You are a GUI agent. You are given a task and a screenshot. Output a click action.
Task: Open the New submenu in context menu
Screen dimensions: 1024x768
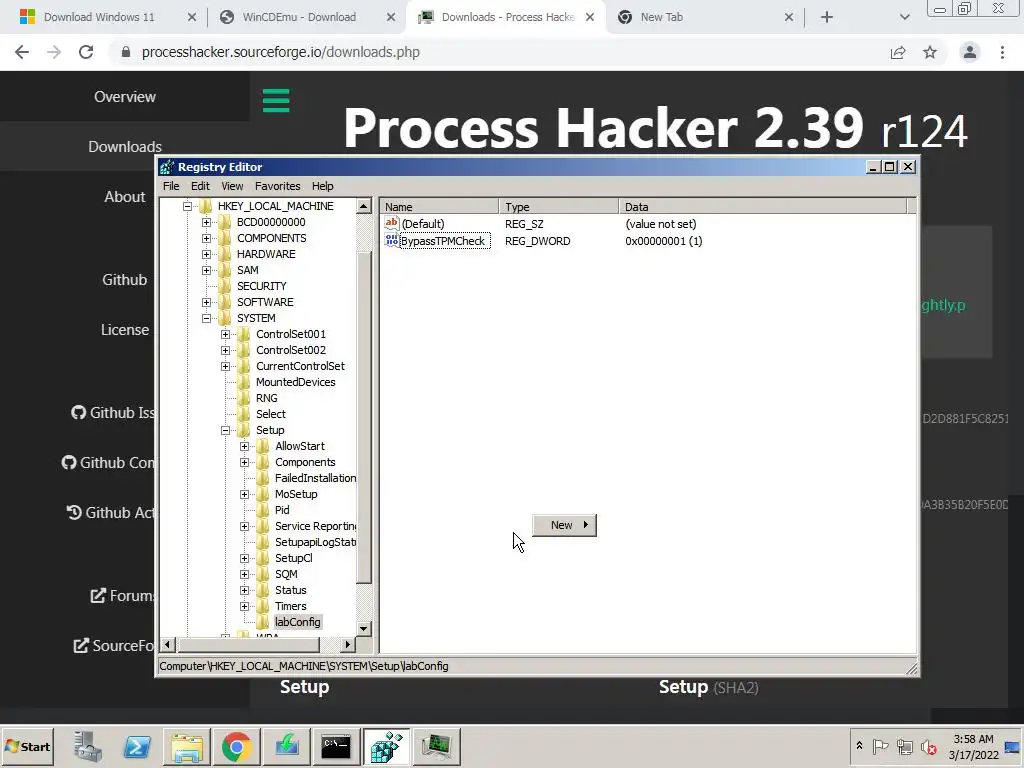coord(565,525)
